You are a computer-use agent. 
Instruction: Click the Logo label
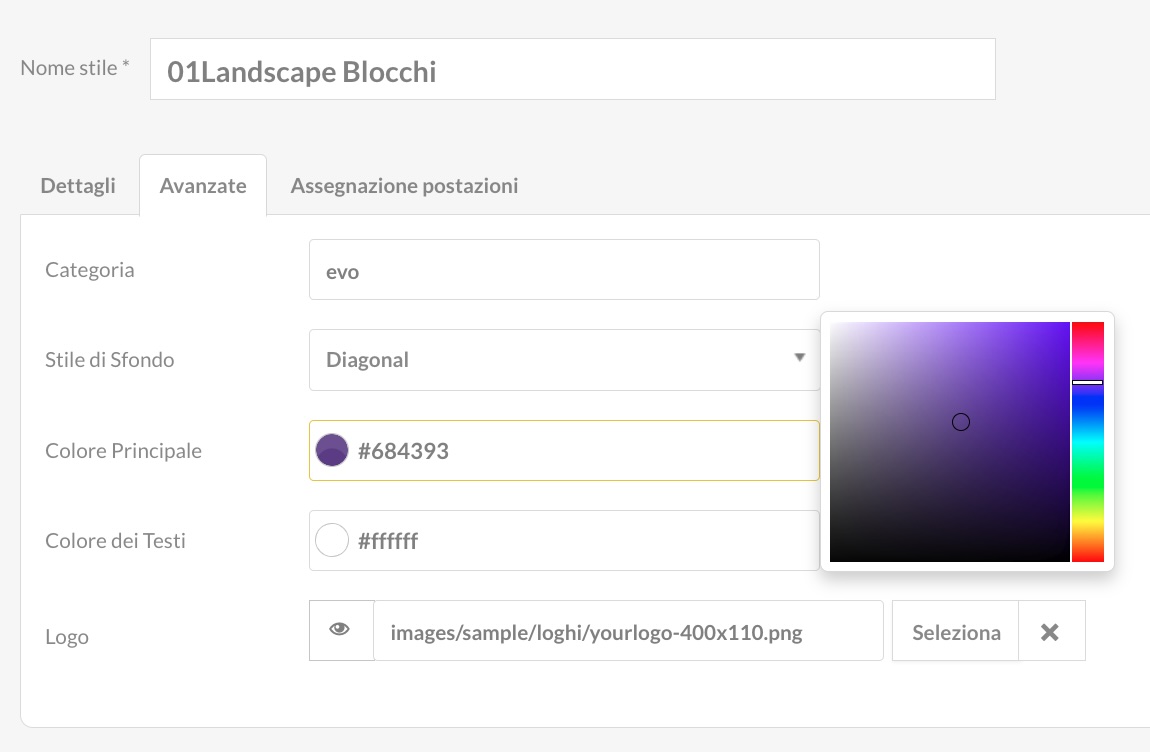pos(67,637)
